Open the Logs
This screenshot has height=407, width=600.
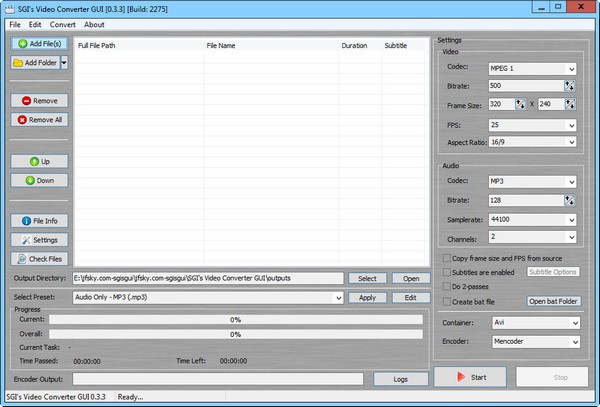[x=401, y=379]
